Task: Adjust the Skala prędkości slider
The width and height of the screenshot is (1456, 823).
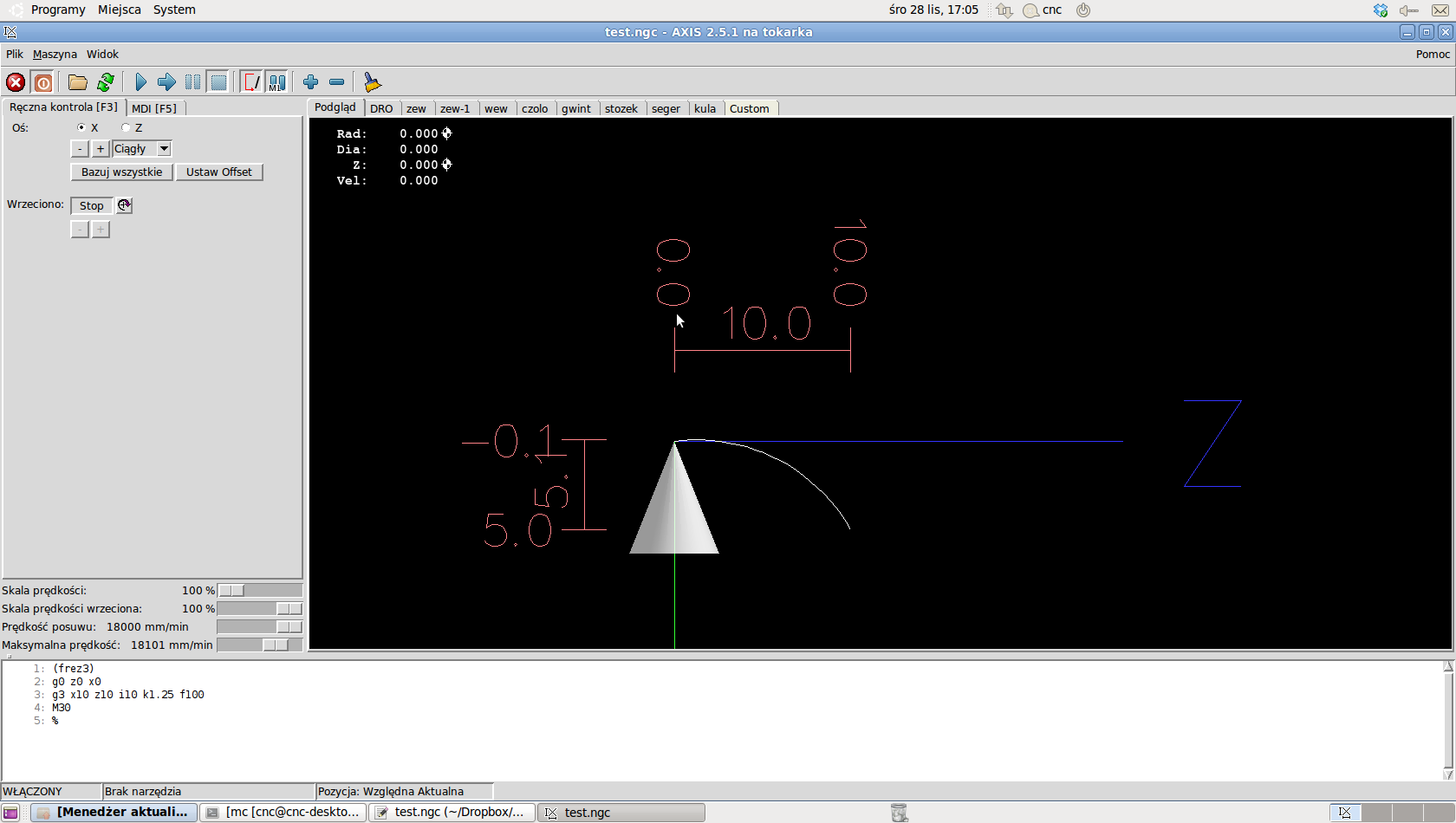Action: point(260,591)
